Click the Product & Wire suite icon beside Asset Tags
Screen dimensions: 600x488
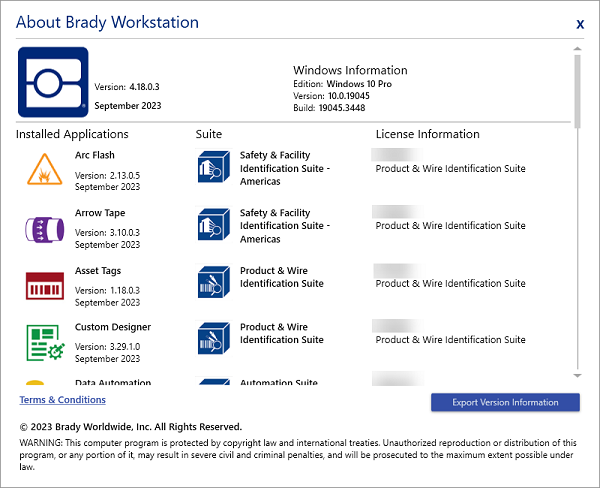click(215, 282)
